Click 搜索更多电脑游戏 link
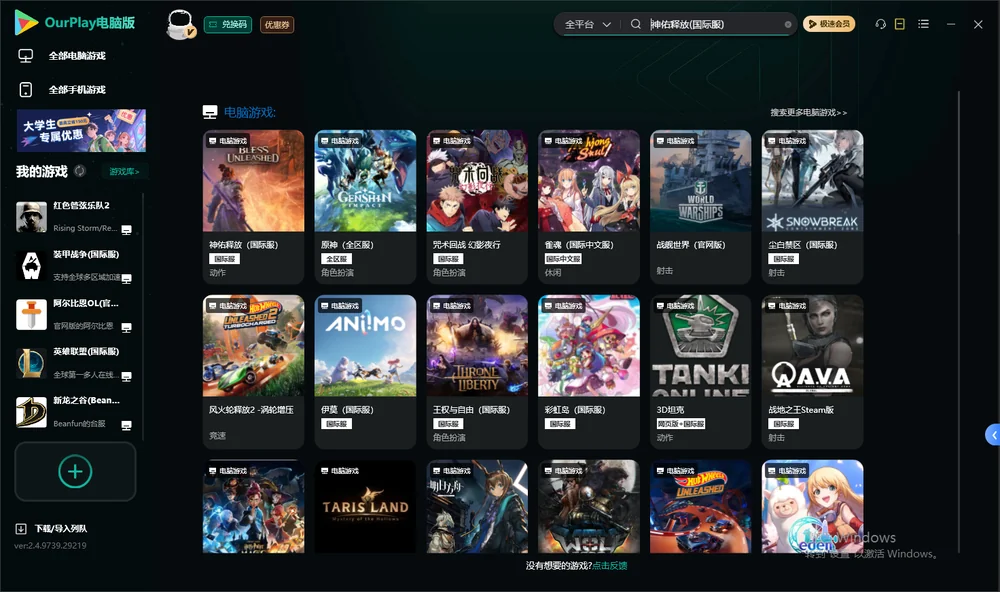This screenshot has height=592, width=1000. point(808,112)
